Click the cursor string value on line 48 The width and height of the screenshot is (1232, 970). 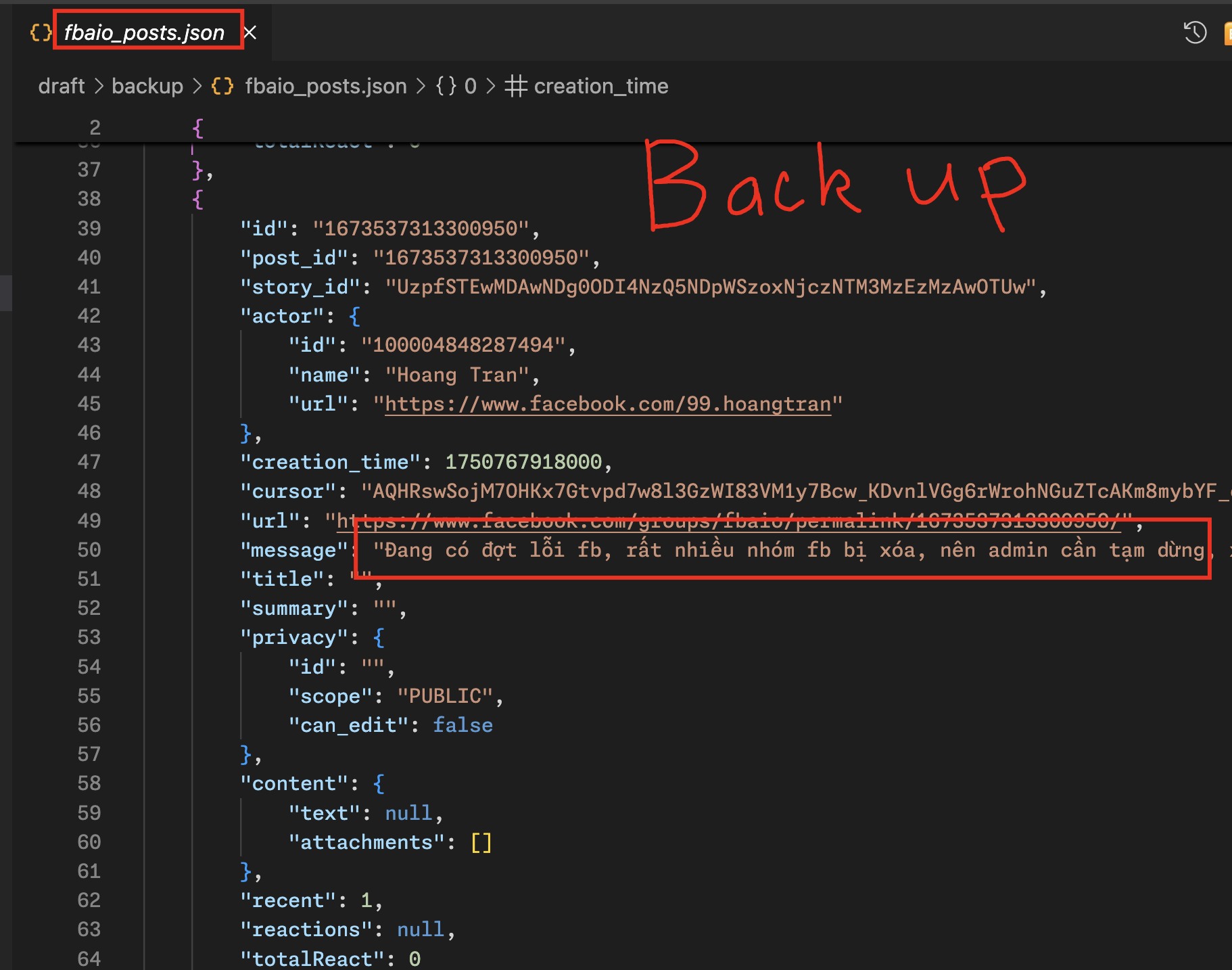click(x=795, y=491)
